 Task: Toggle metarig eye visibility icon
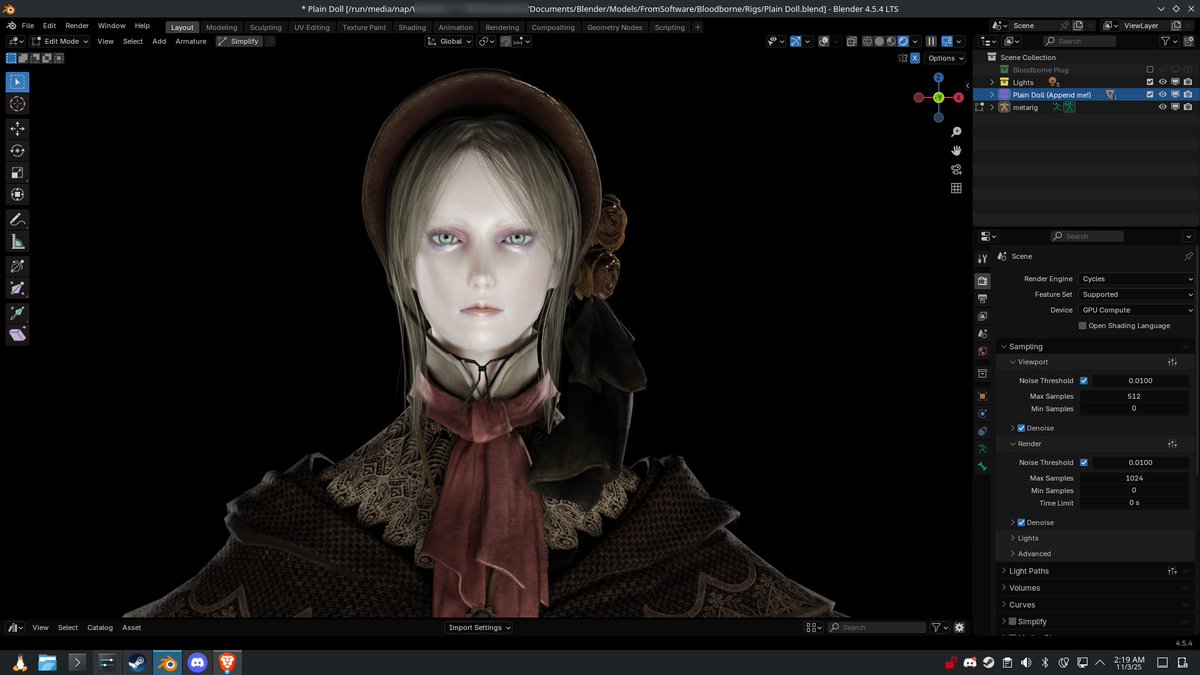point(1162,107)
